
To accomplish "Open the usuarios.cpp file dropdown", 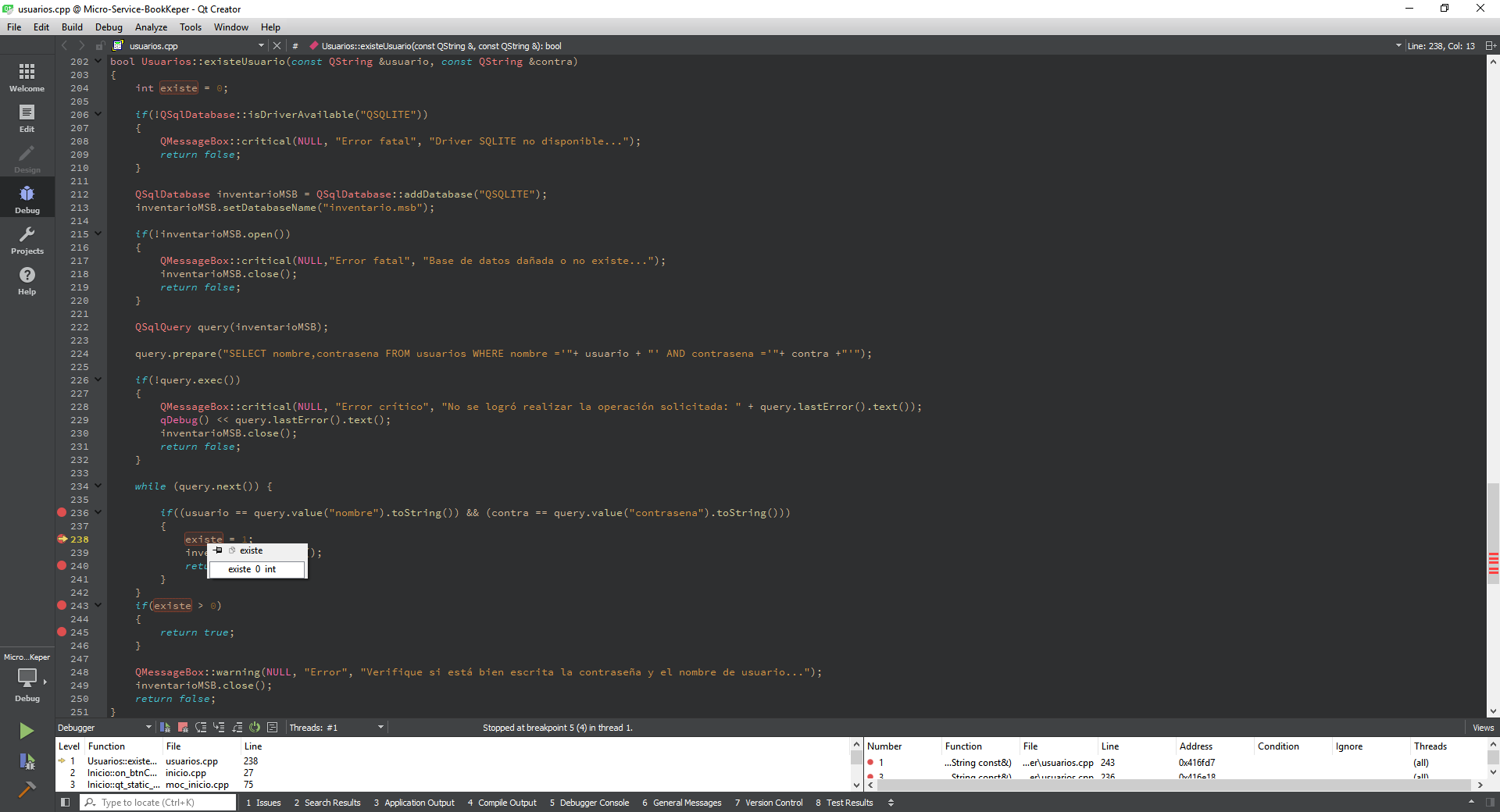I will point(261,46).
